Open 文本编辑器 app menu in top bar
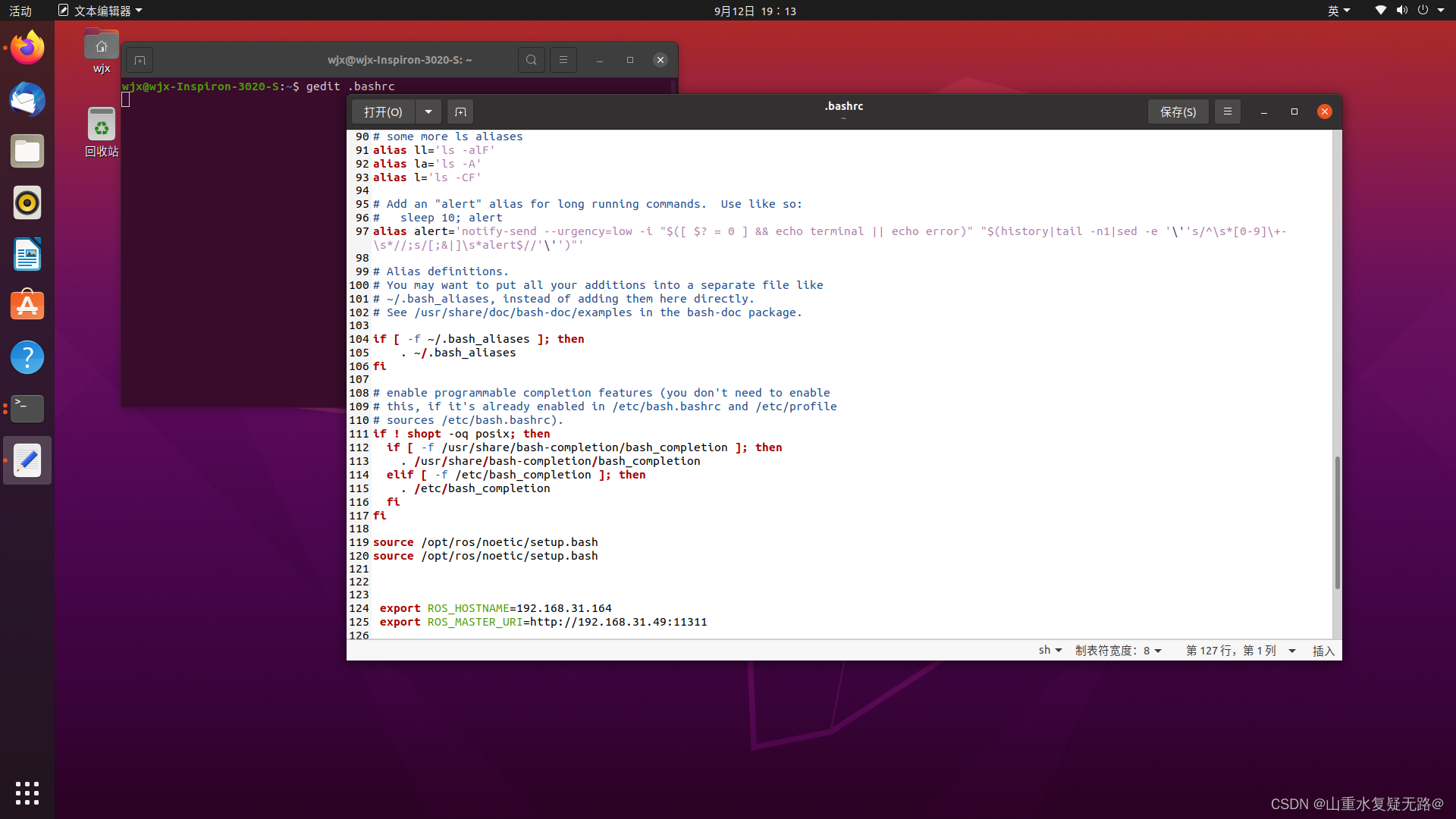Screen dimensions: 1456x819 click(x=100, y=11)
